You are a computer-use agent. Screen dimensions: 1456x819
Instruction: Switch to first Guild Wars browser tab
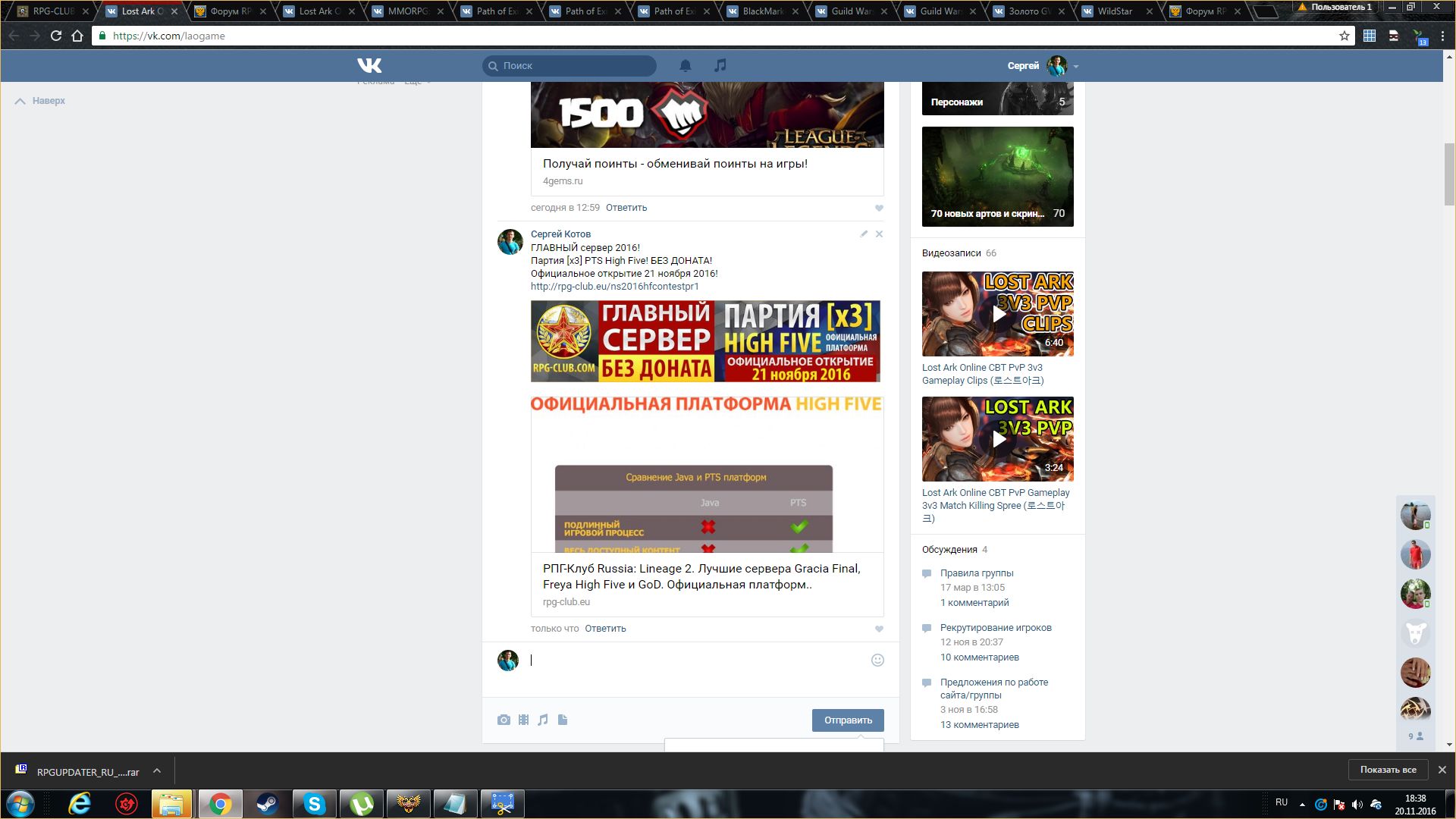(852, 11)
